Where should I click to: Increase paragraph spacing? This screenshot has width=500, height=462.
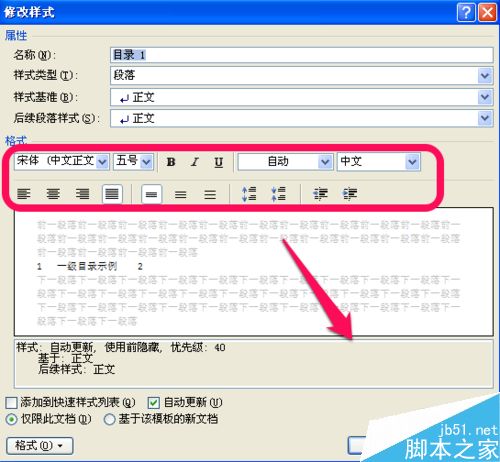(249, 194)
